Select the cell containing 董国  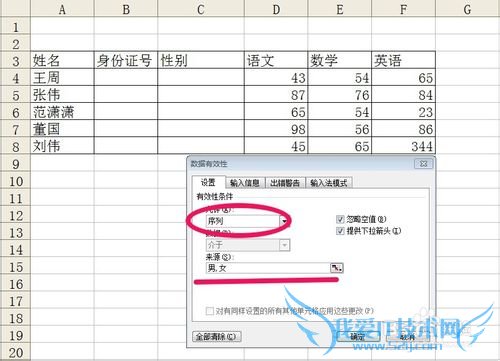pos(62,129)
